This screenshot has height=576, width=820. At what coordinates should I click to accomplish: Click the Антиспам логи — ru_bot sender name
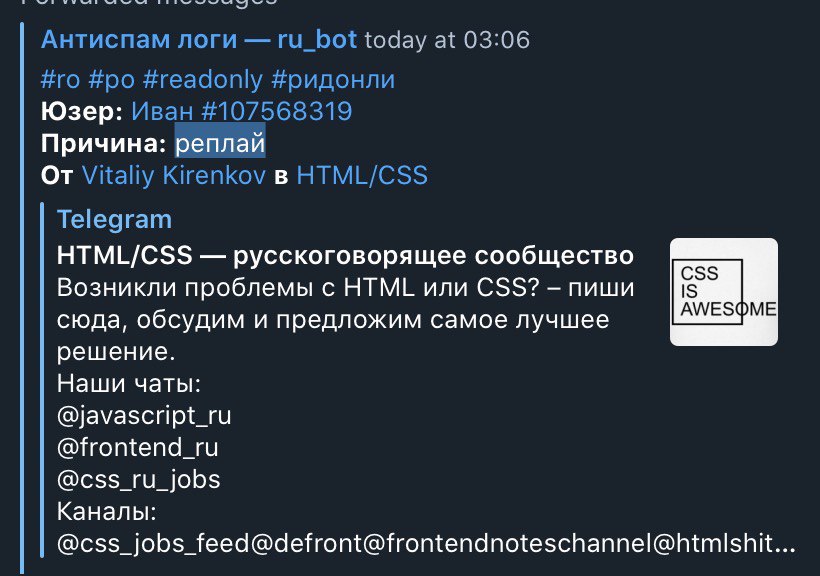[199, 40]
